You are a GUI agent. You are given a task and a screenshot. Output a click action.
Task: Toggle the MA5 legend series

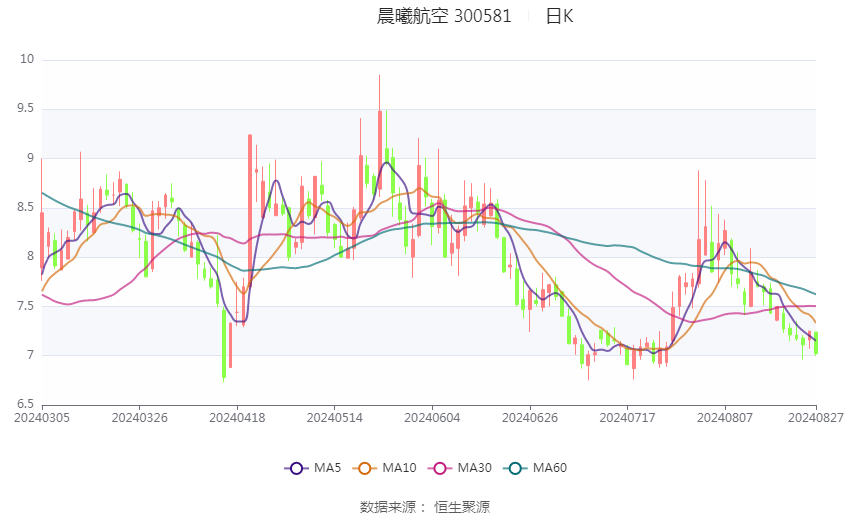click(x=313, y=468)
